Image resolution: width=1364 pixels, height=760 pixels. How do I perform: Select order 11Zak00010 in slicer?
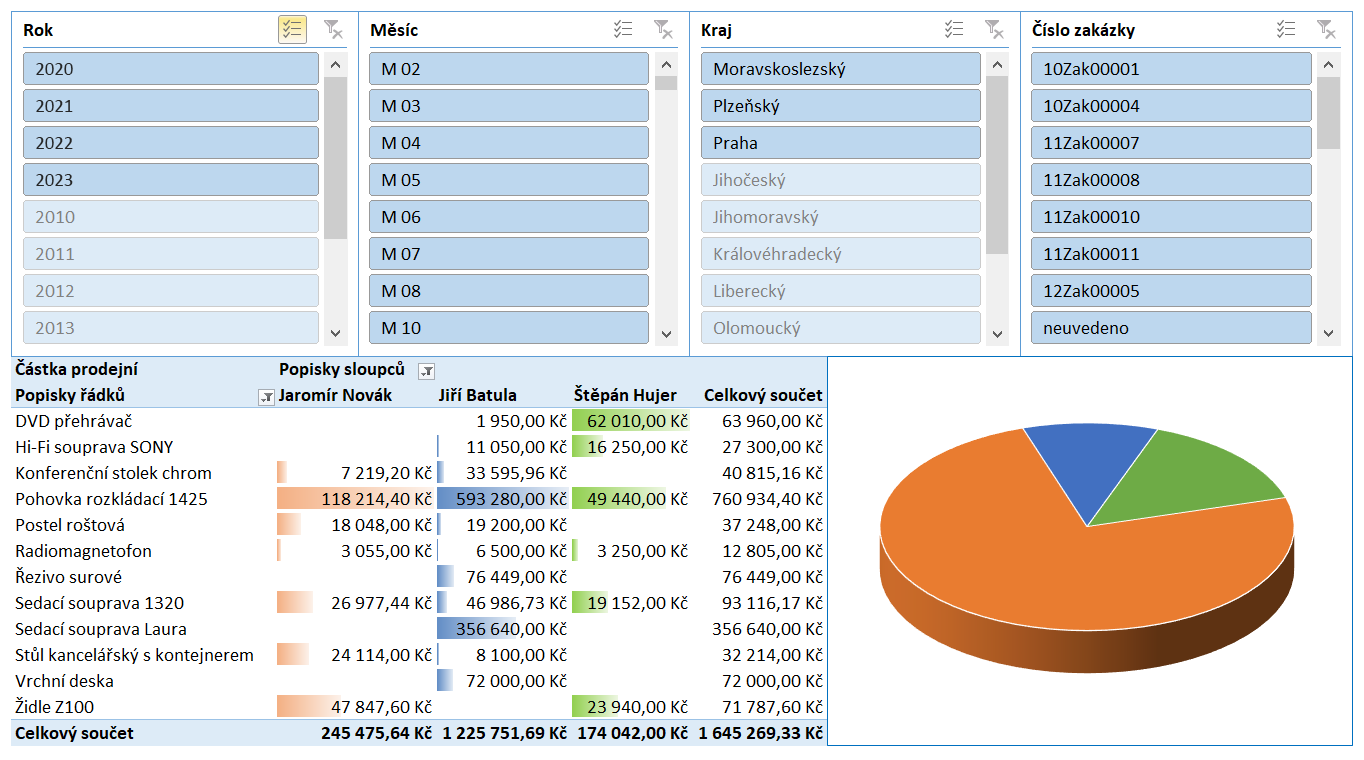[1171, 217]
